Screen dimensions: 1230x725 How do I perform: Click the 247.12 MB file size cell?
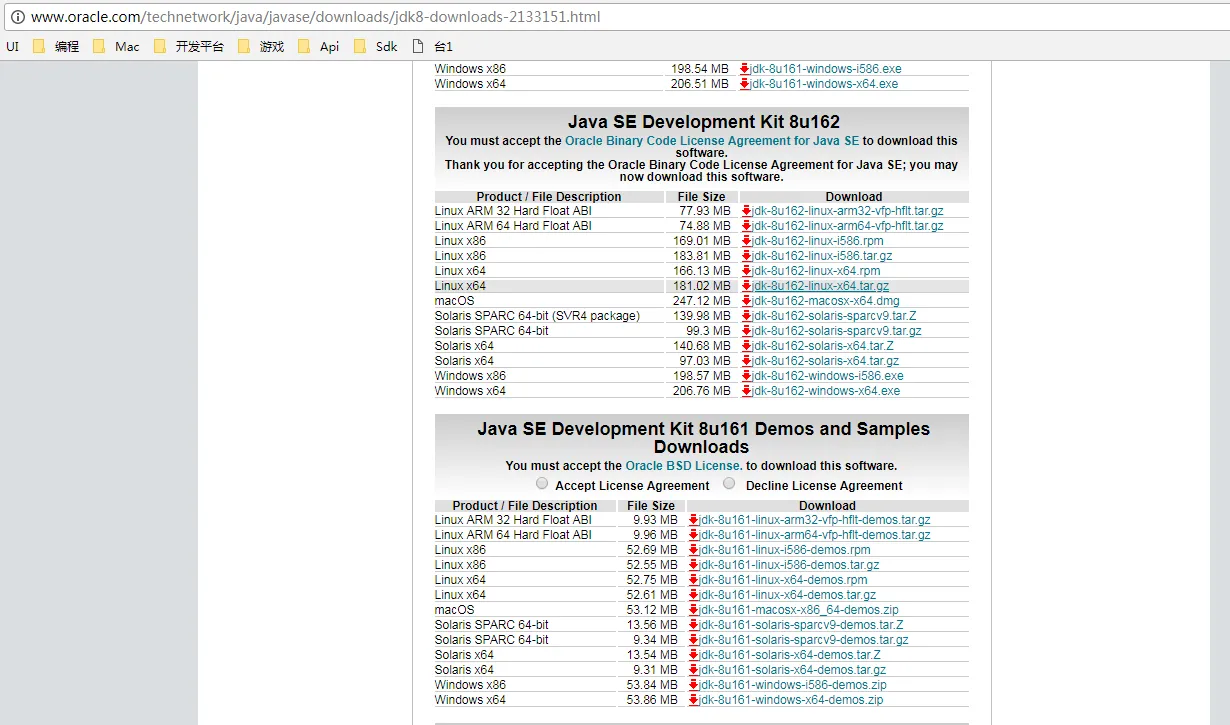click(x=702, y=301)
